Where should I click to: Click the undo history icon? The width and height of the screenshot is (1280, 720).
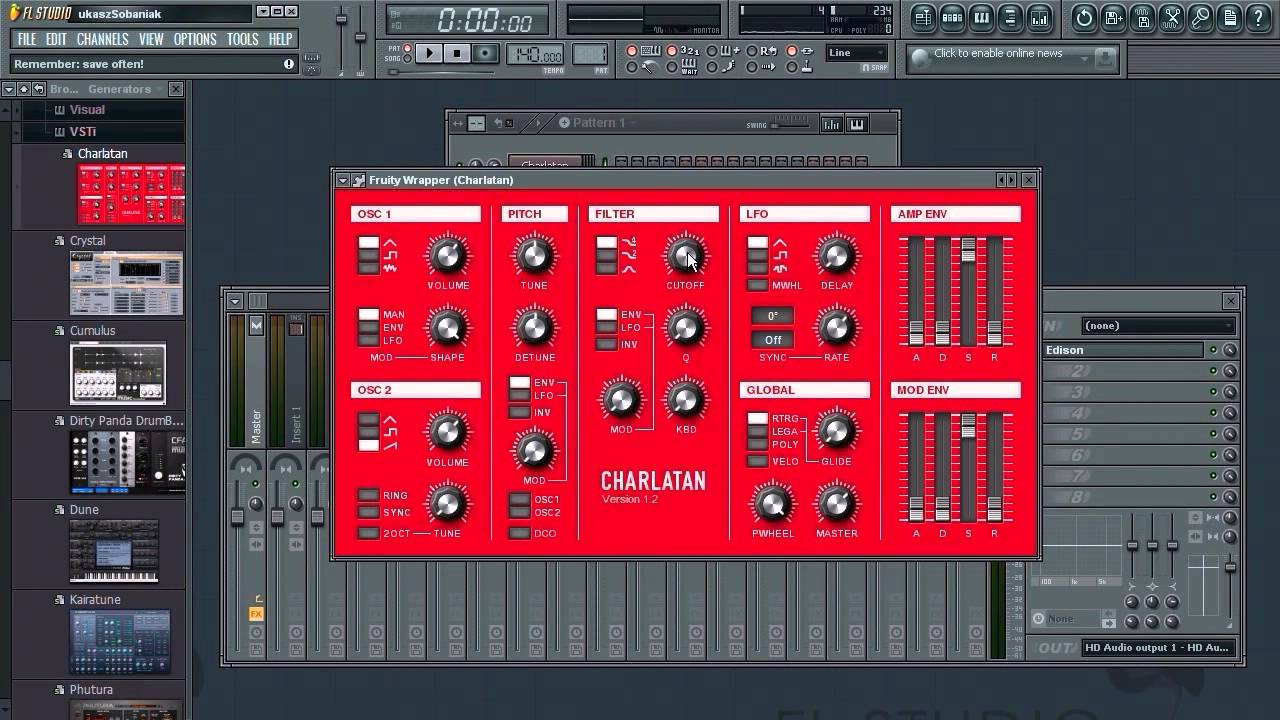(x=1084, y=17)
